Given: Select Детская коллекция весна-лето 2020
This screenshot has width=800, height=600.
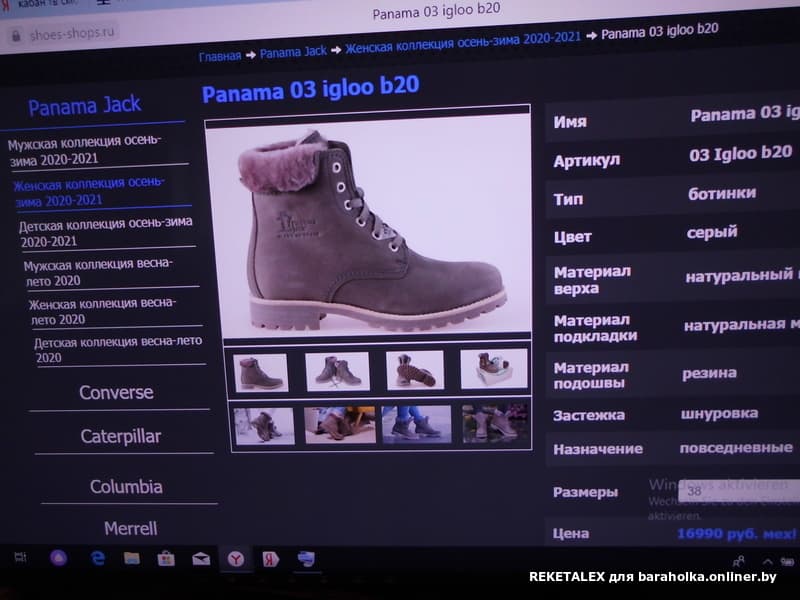Looking at the screenshot, I should pos(118,349).
